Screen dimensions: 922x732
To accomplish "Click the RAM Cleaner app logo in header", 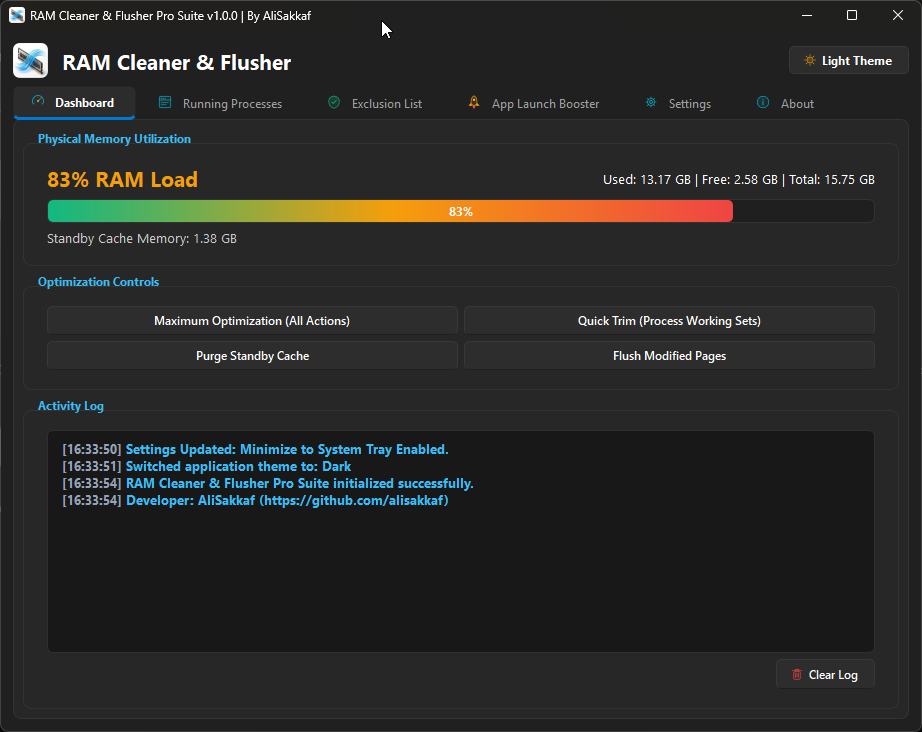I will (x=30, y=61).
